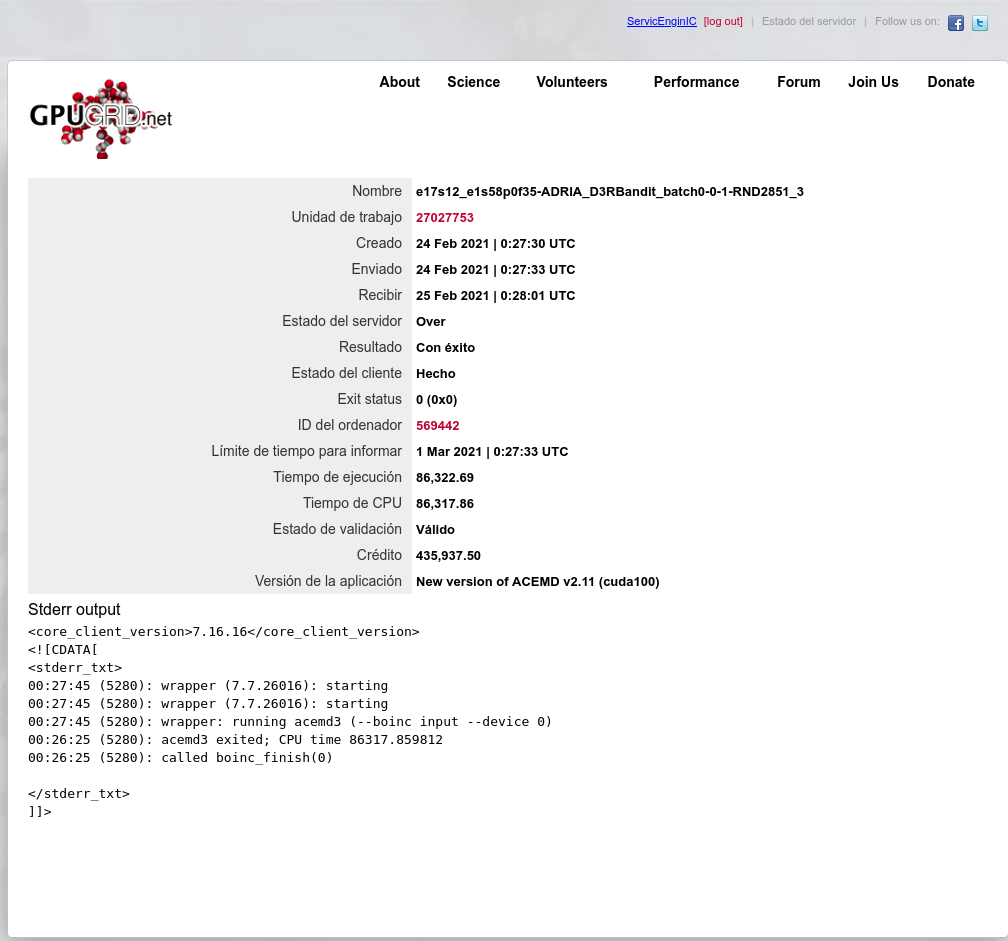The width and height of the screenshot is (1008, 941).
Task: Open the Science menu
Action: 473,82
